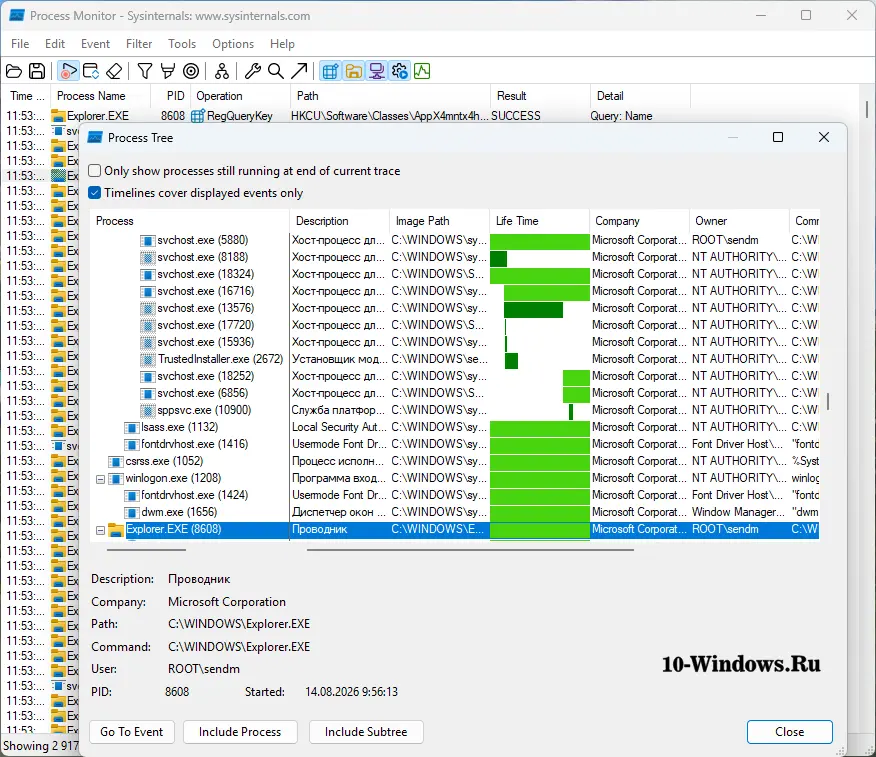Click the Include Subtree button
876x757 pixels.
coord(366,732)
